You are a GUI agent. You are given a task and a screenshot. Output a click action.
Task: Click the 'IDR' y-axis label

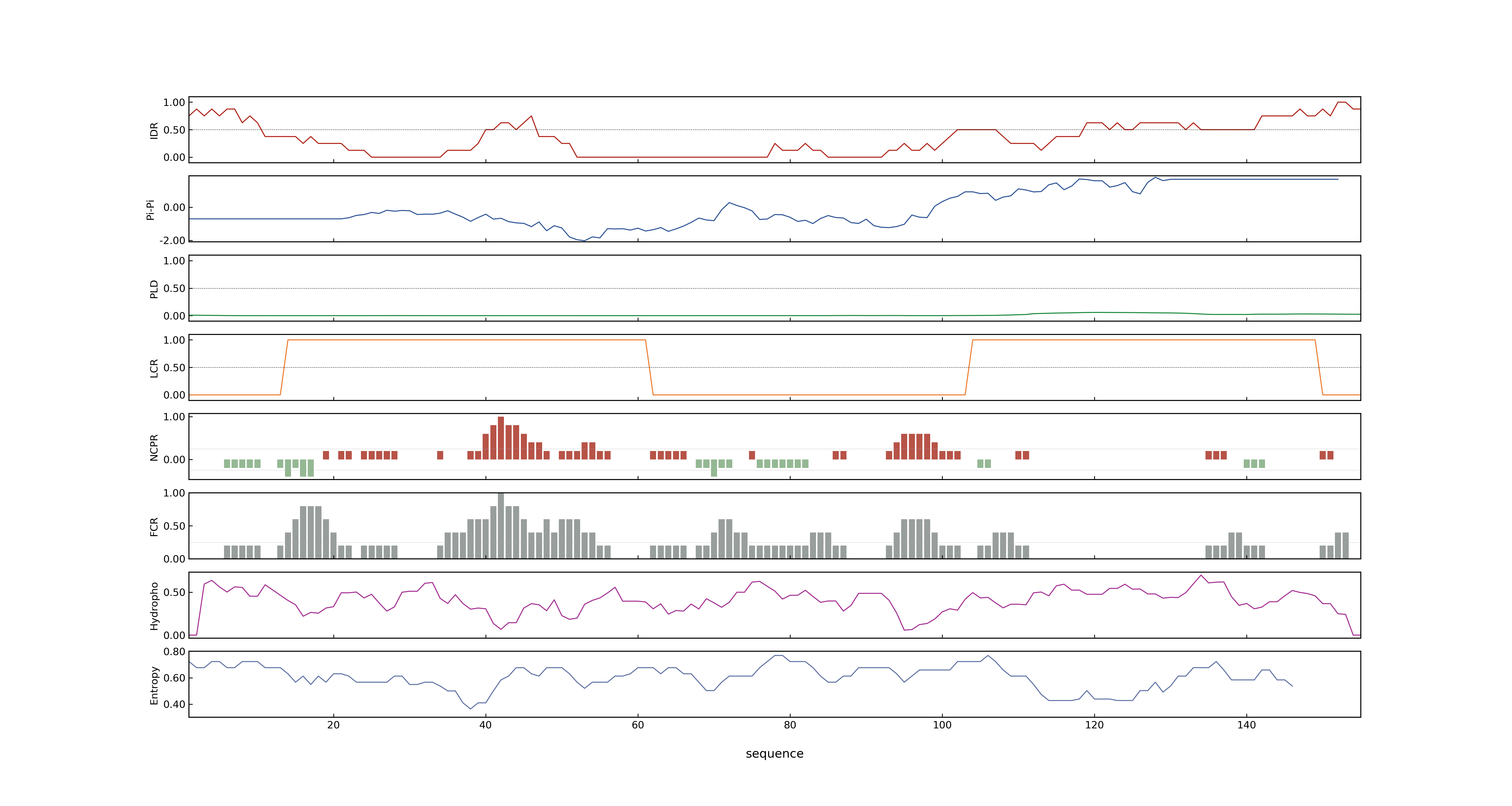154,130
